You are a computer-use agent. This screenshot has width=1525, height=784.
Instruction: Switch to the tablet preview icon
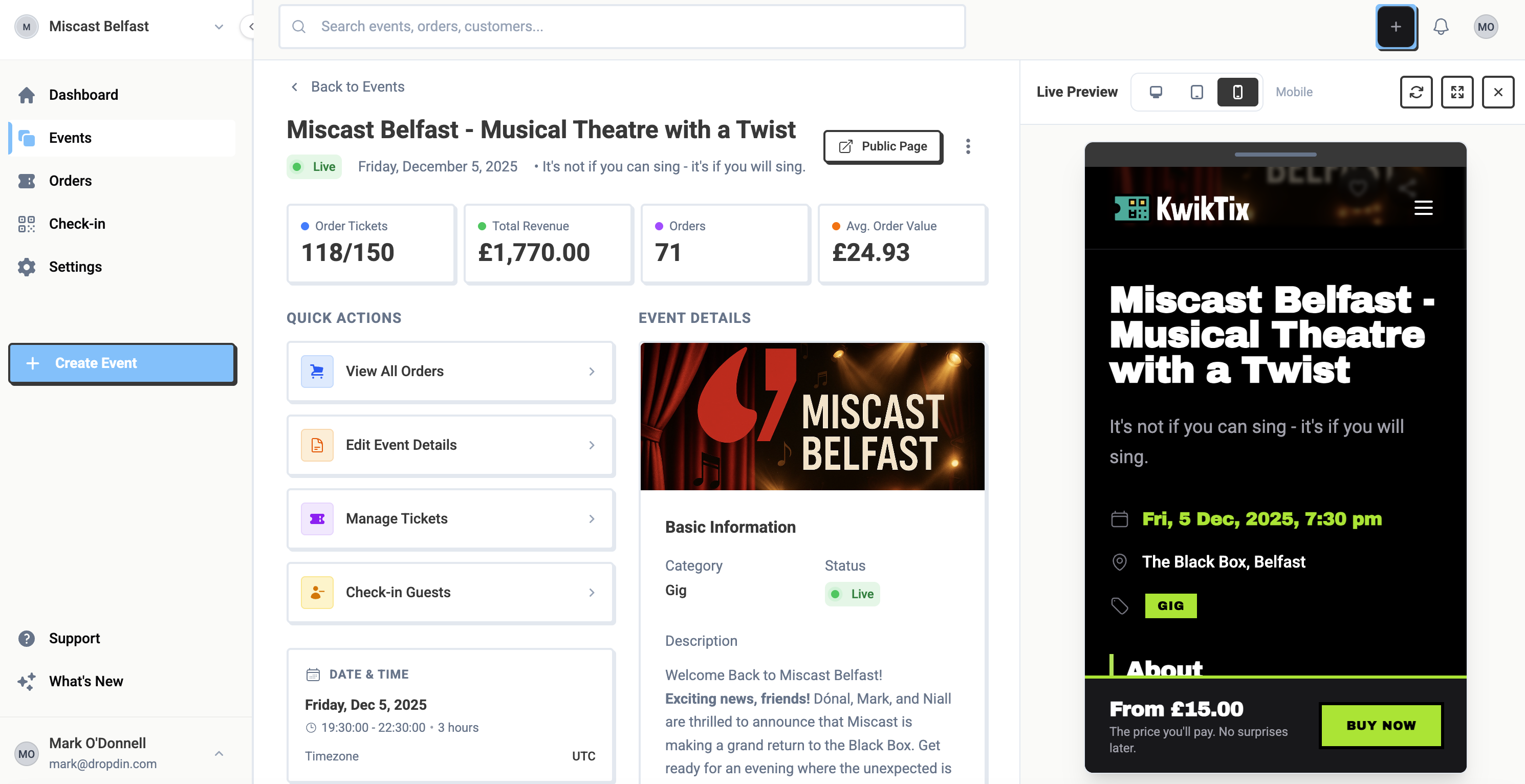pyautogui.click(x=1196, y=92)
